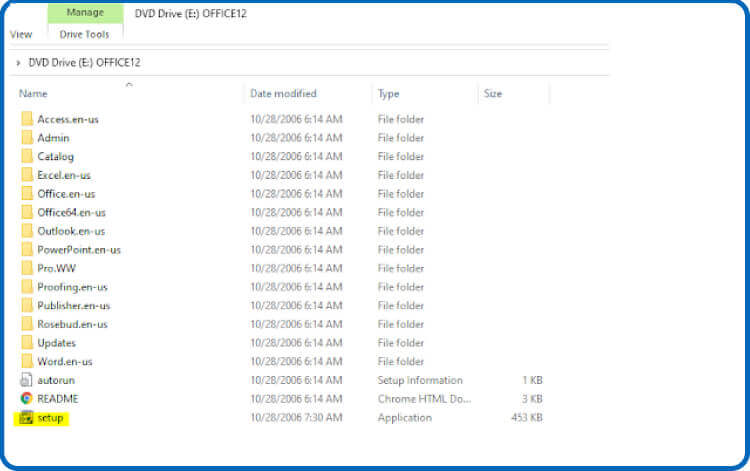The image size is (750, 471).
Task: Click the Proofing.en-us folder icon
Action: [27, 287]
